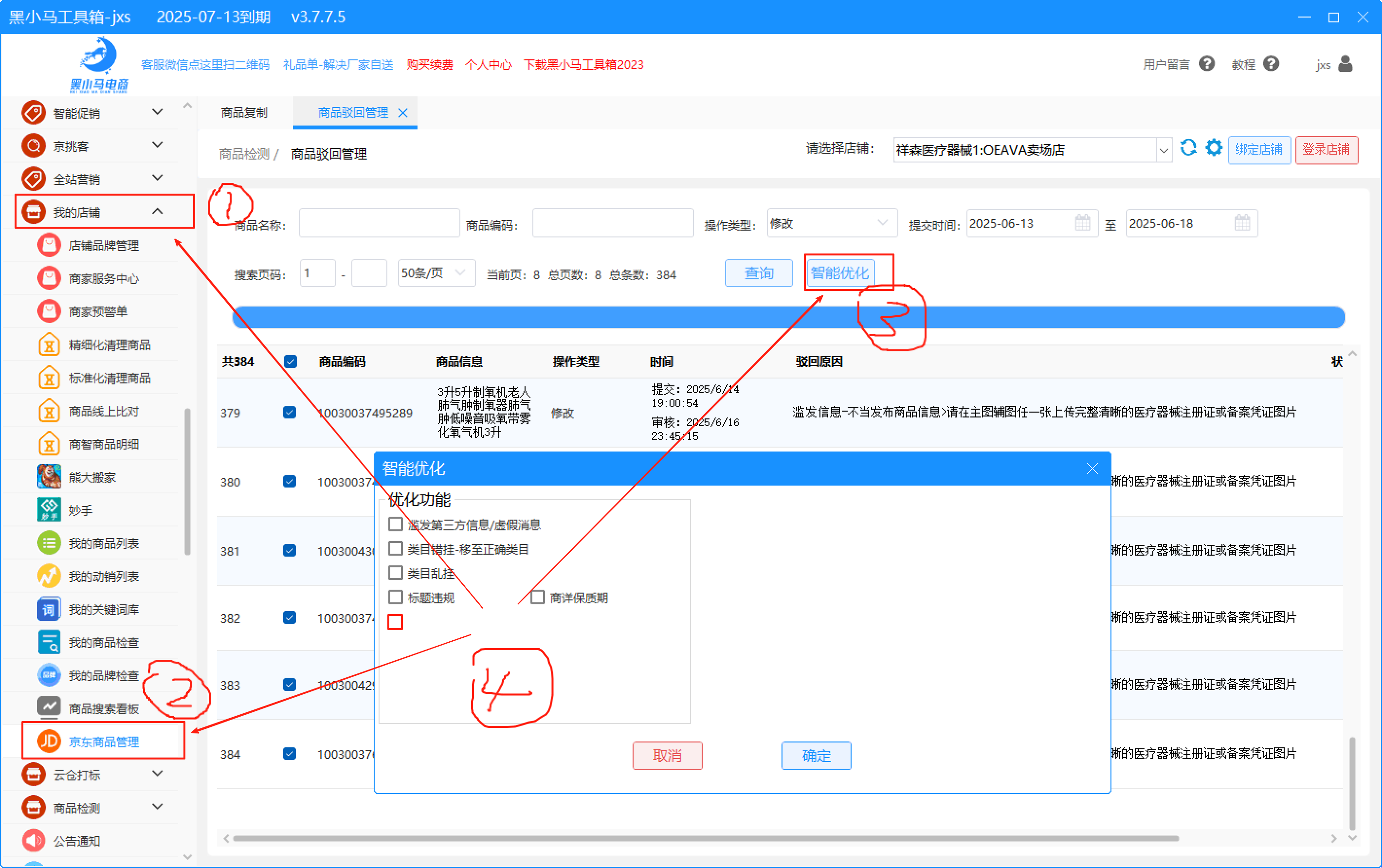
Task: Open the 操作类型 dropdown showing 修改
Action: point(832,222)
